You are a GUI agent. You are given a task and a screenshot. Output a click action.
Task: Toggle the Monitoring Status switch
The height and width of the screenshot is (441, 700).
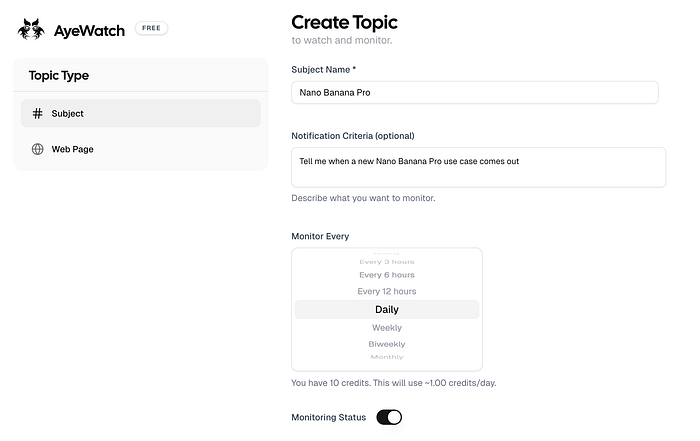point(389,417)
